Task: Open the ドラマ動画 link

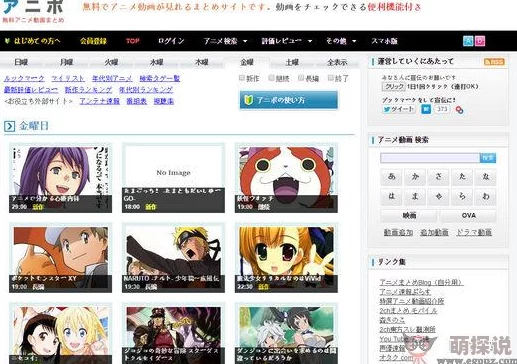Action: pos(474,232)
